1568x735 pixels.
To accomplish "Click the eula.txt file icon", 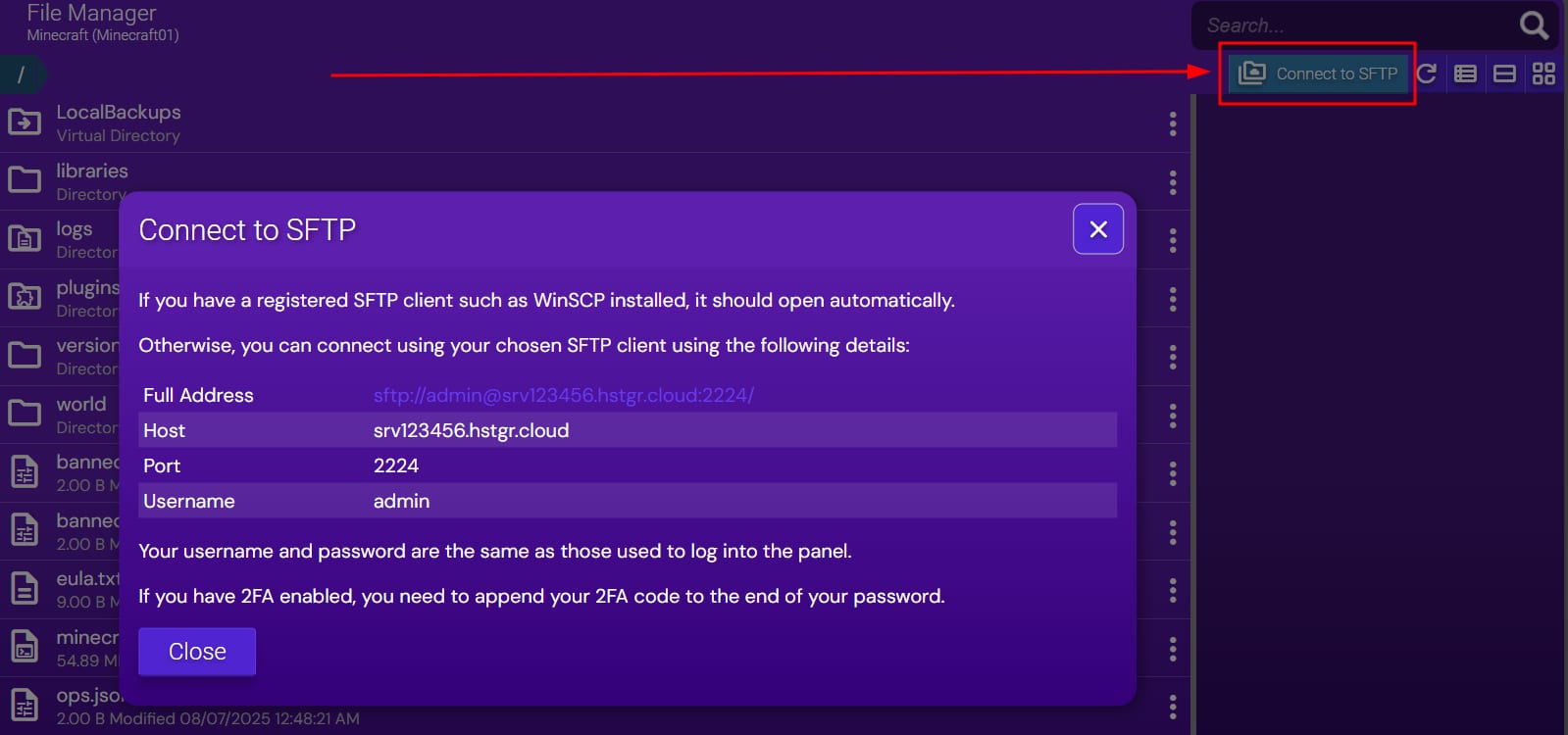I will click(x=25, y=589).
